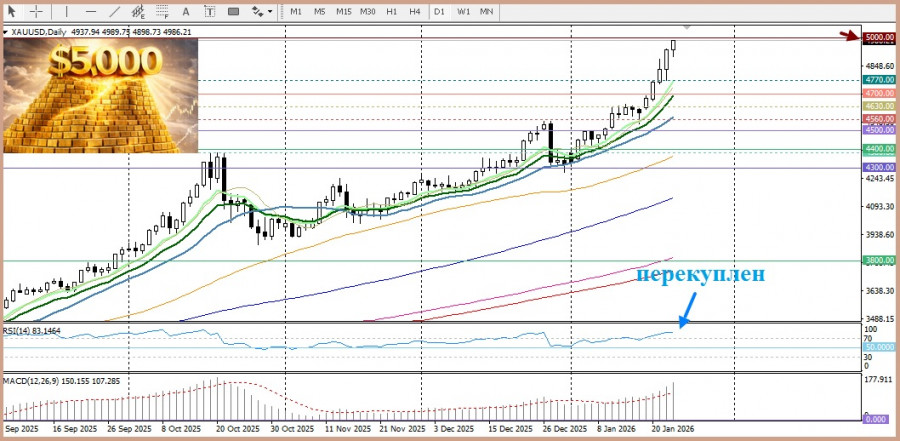This screenshot has height=441, width=900.
Task: Click the 4300.00 price level label
Action: pos(880,167)
